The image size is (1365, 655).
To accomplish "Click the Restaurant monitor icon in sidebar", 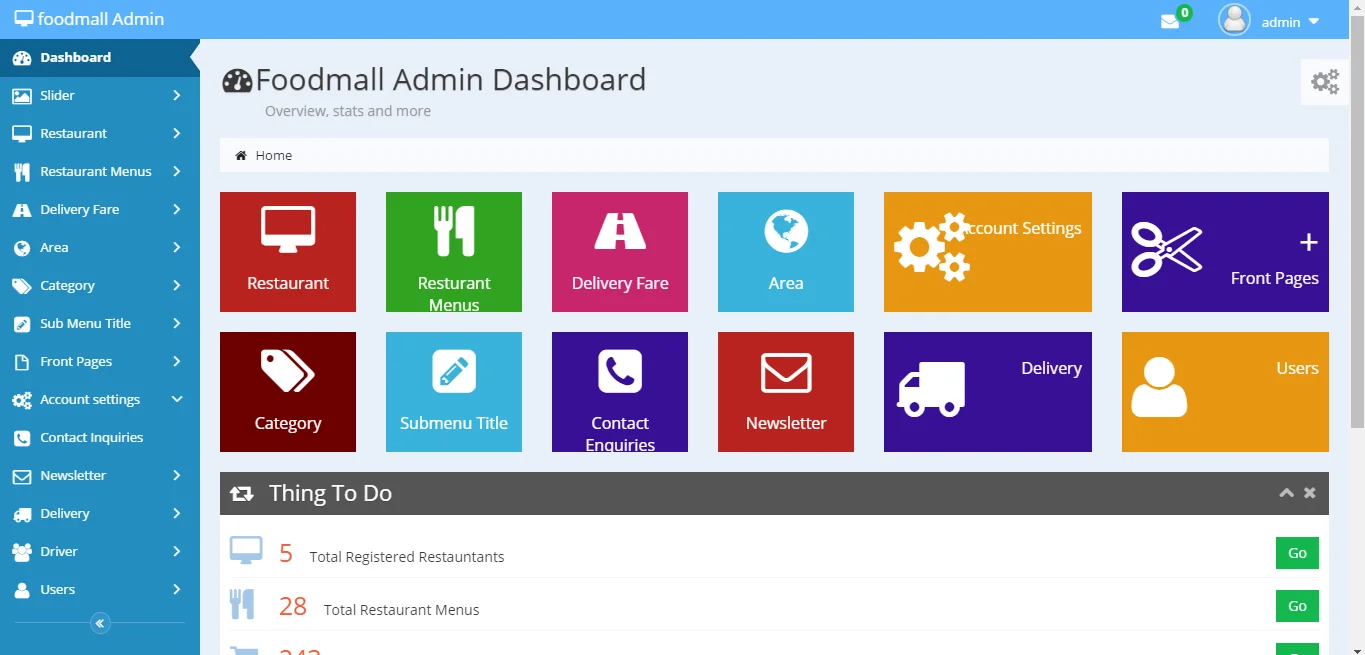I will point(22,134).
